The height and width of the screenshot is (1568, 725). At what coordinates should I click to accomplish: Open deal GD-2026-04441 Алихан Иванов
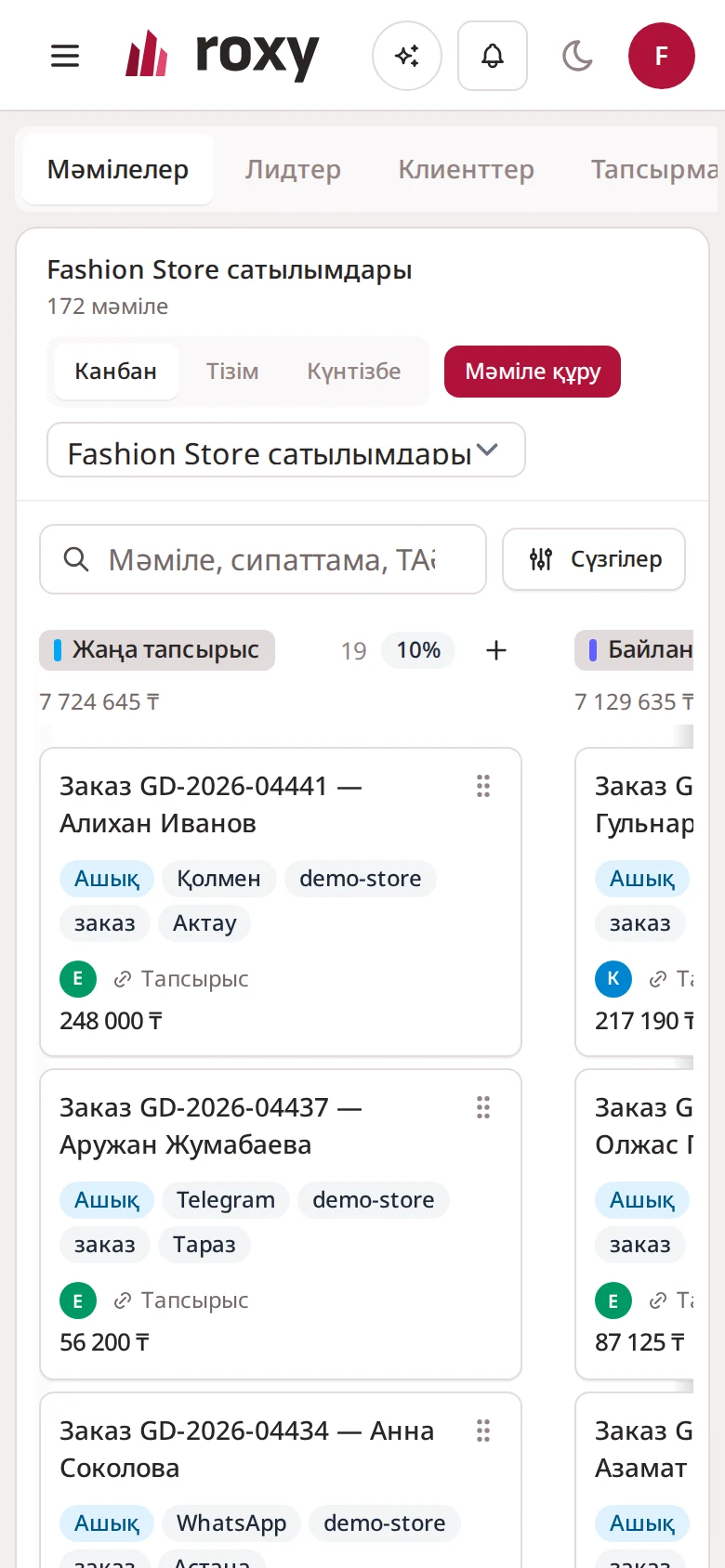pyautogui.click(x=210, y=804)
